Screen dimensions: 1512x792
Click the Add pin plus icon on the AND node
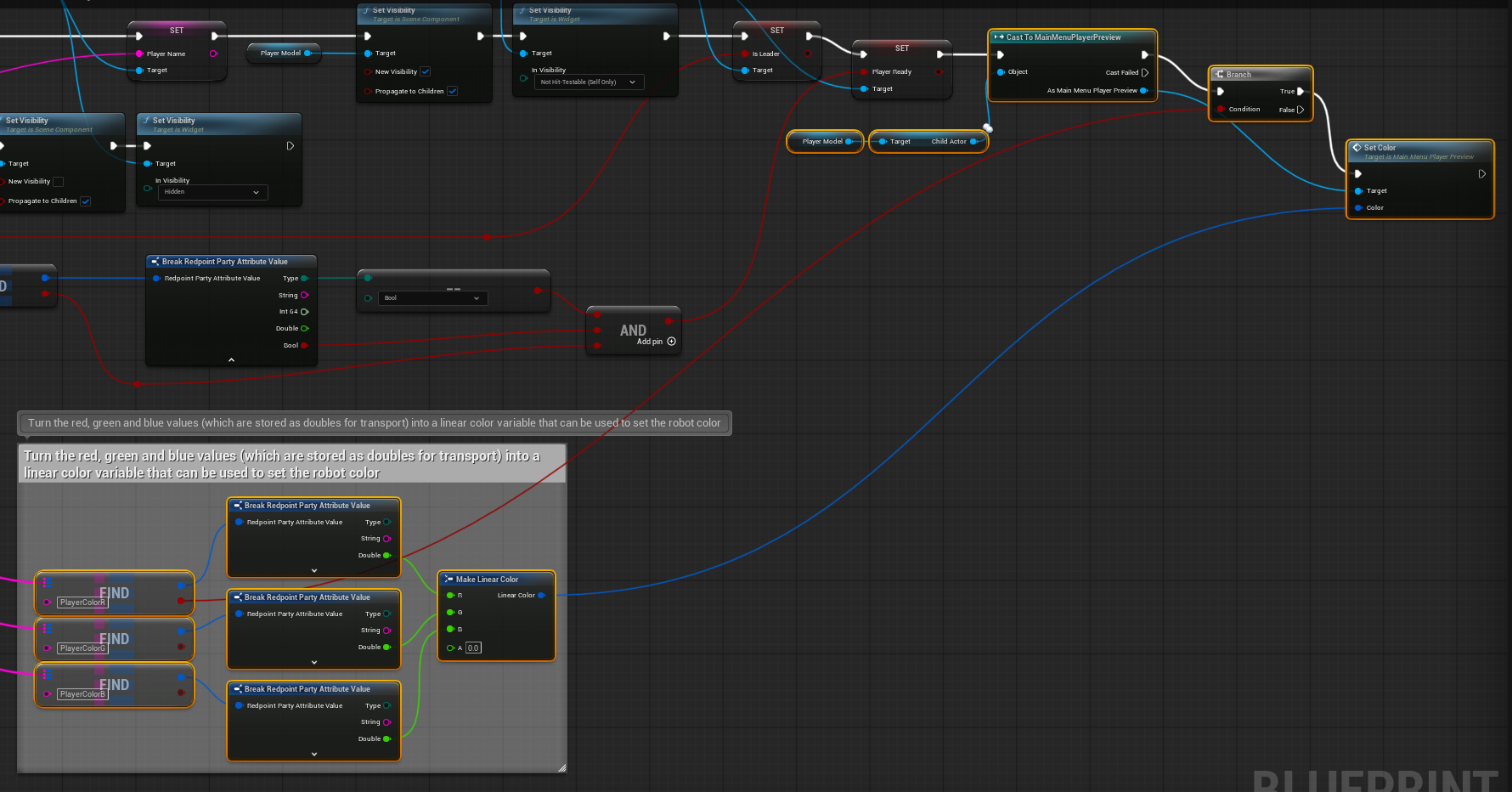(x=671, y=342)
